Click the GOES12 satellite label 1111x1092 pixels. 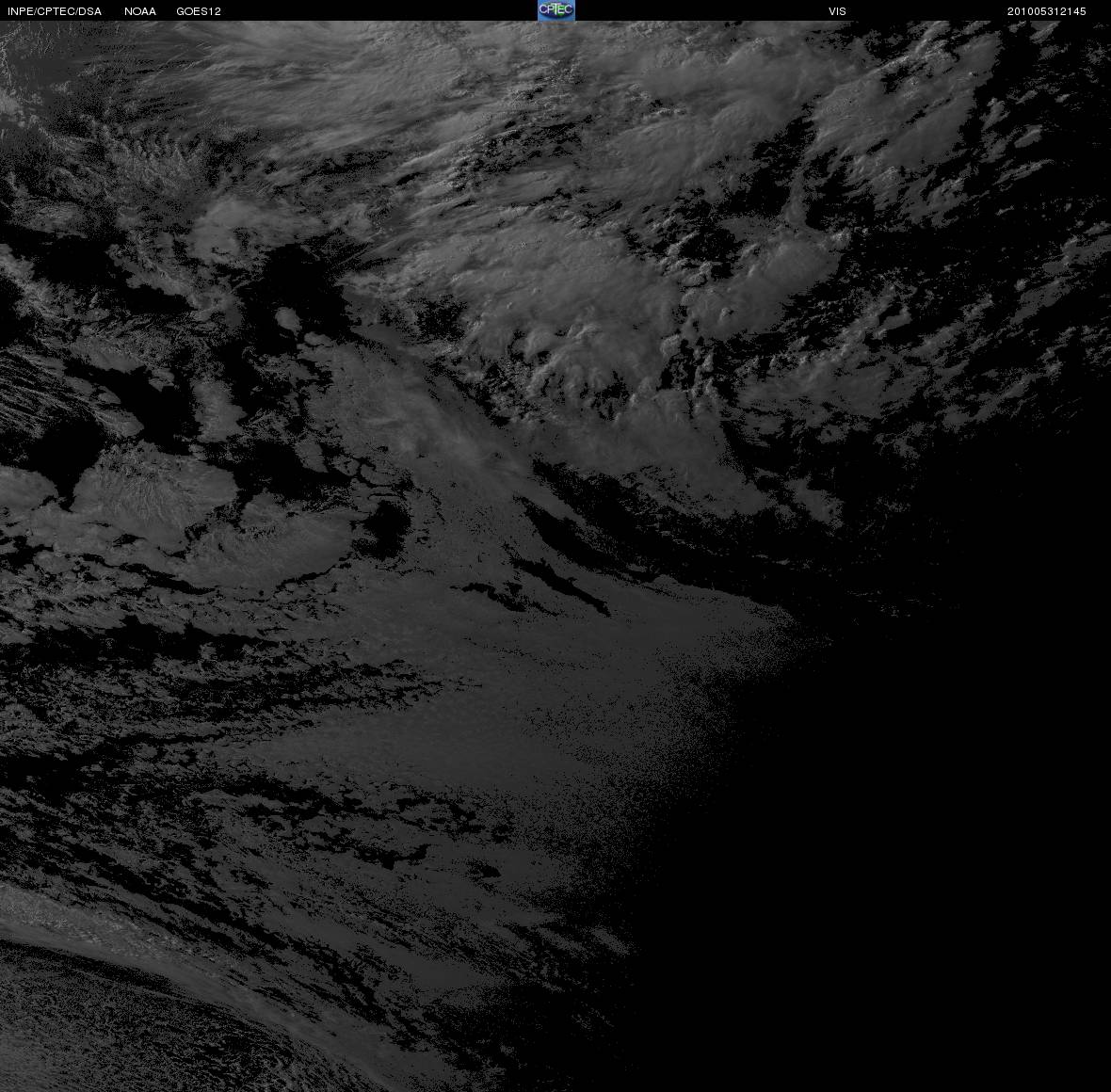pyautogui.click(x=199, y=11)
